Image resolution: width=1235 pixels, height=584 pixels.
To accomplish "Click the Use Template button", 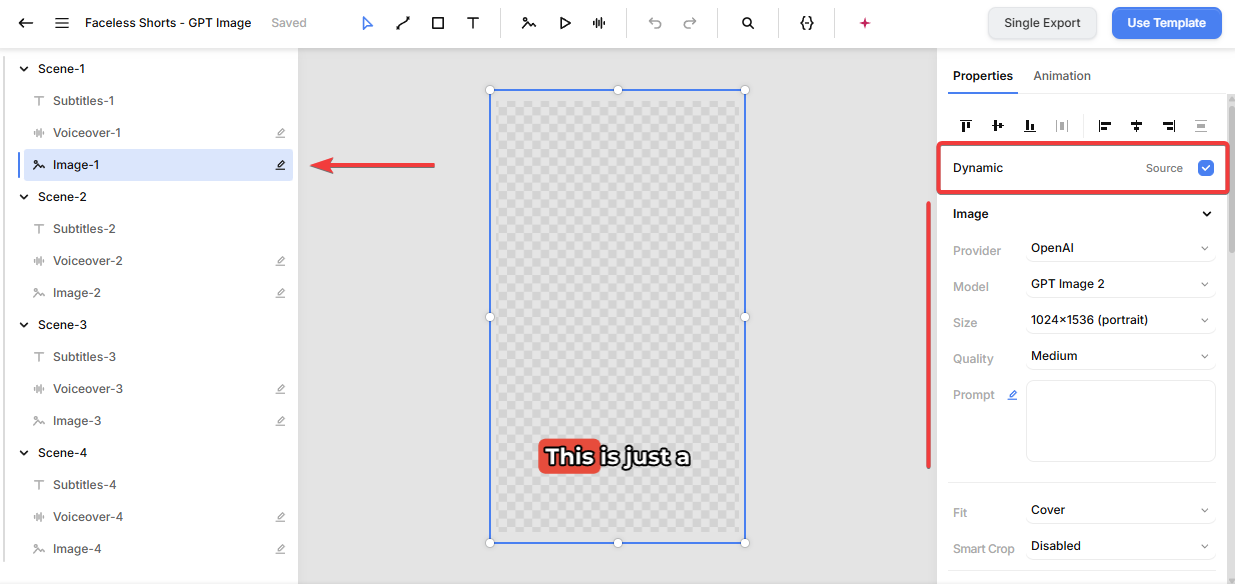I will [1167, 23].
